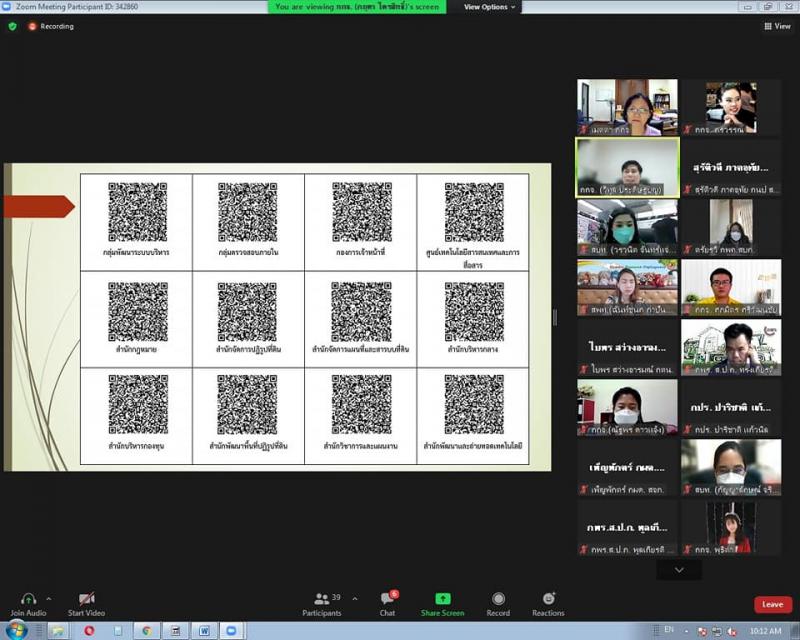Open Calculator from the taskbar

coord(176,631)
